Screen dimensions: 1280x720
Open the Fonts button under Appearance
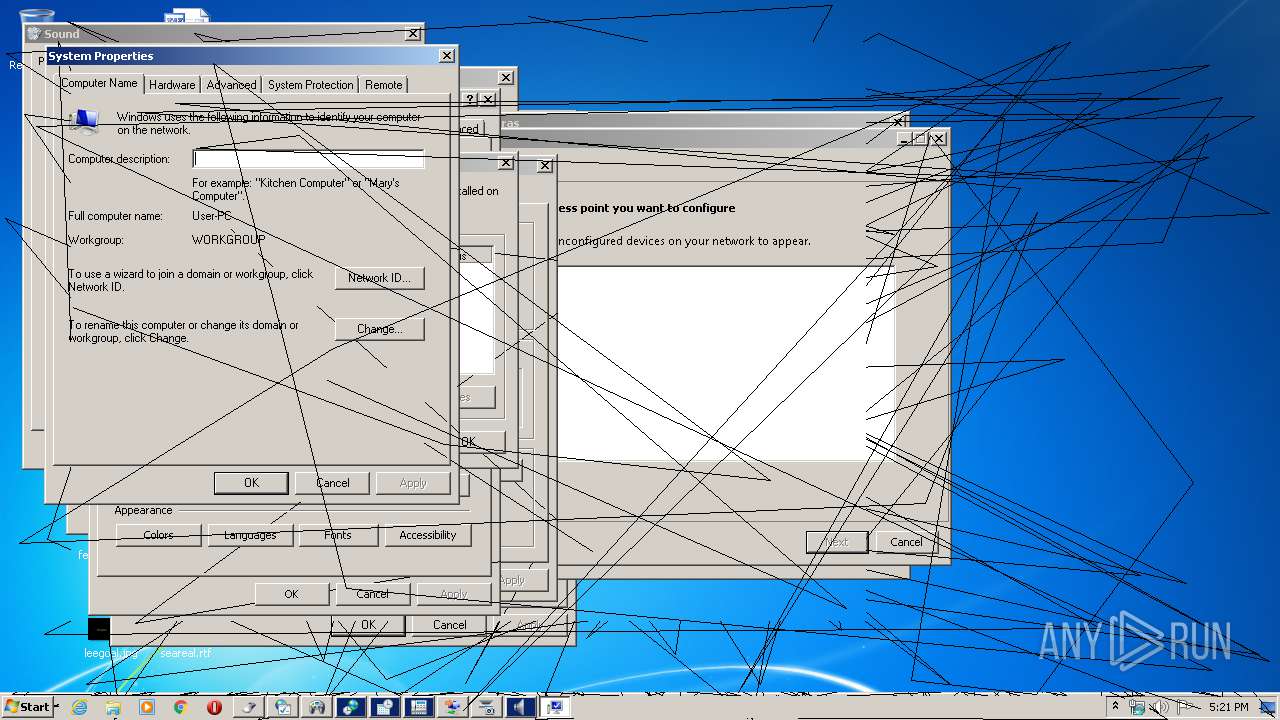tap(338, 535)
